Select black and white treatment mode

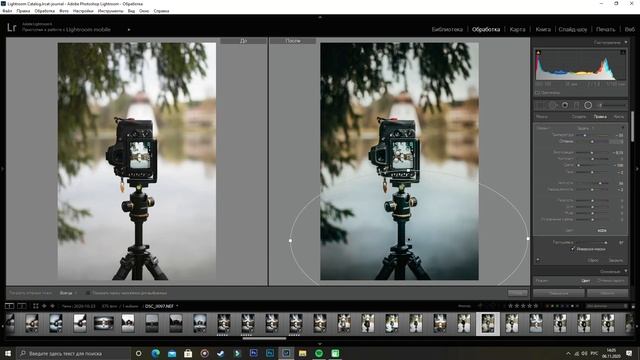[x=611, y=281]
